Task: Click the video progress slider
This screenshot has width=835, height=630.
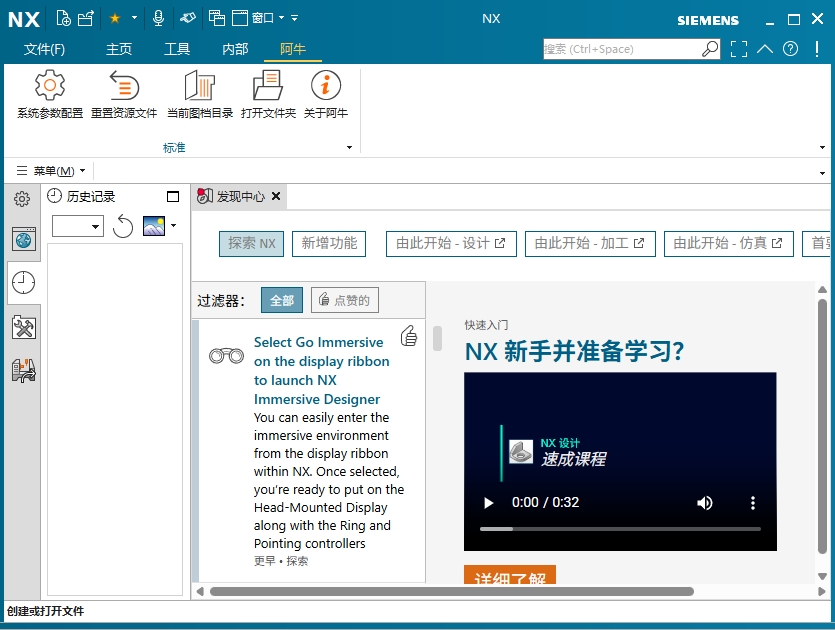Action: click(x=620, y=529)
